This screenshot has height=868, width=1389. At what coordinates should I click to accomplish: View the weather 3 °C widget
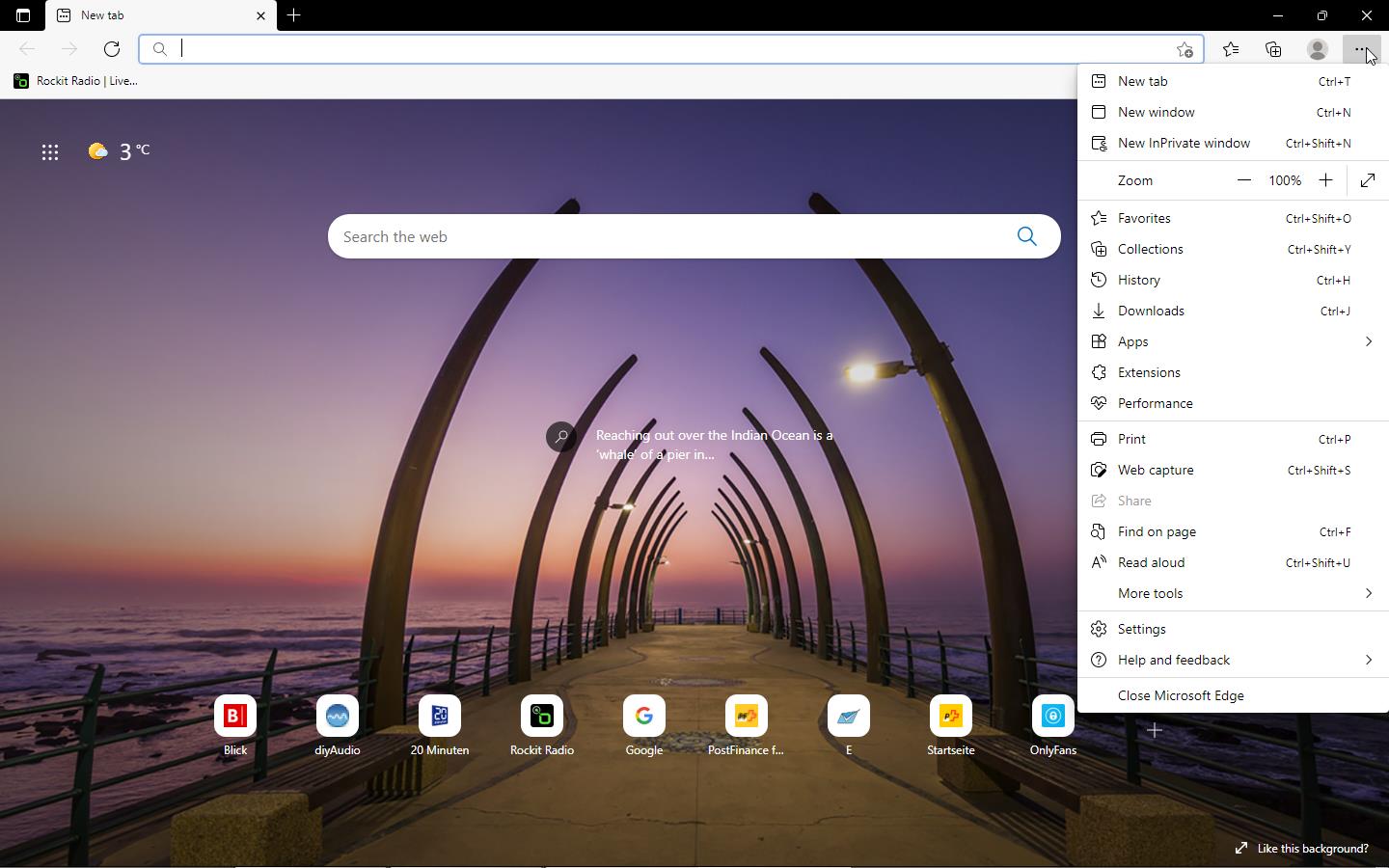point(120,151)
